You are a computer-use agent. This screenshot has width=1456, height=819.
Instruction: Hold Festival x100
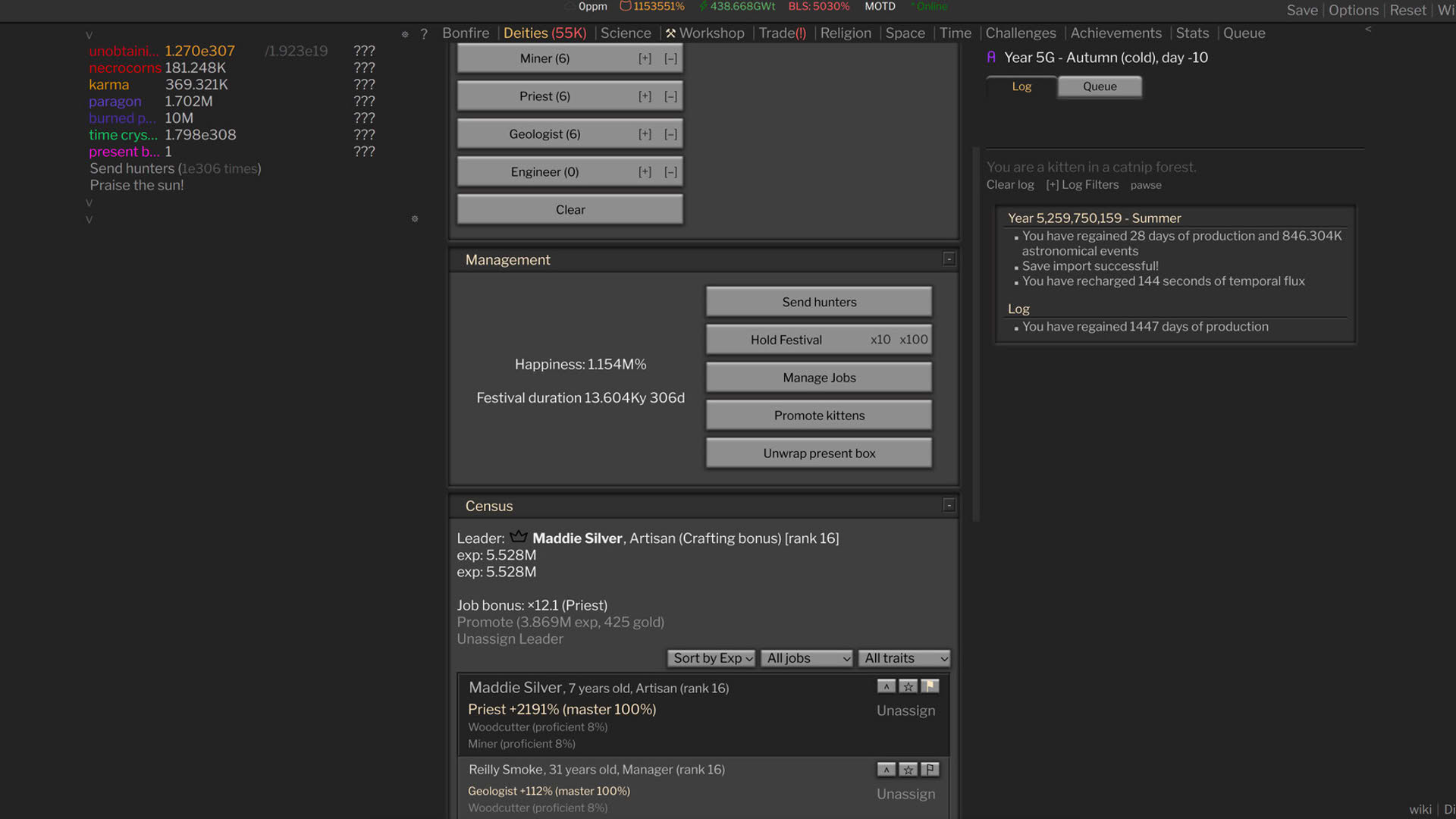(x=913, y=340)
